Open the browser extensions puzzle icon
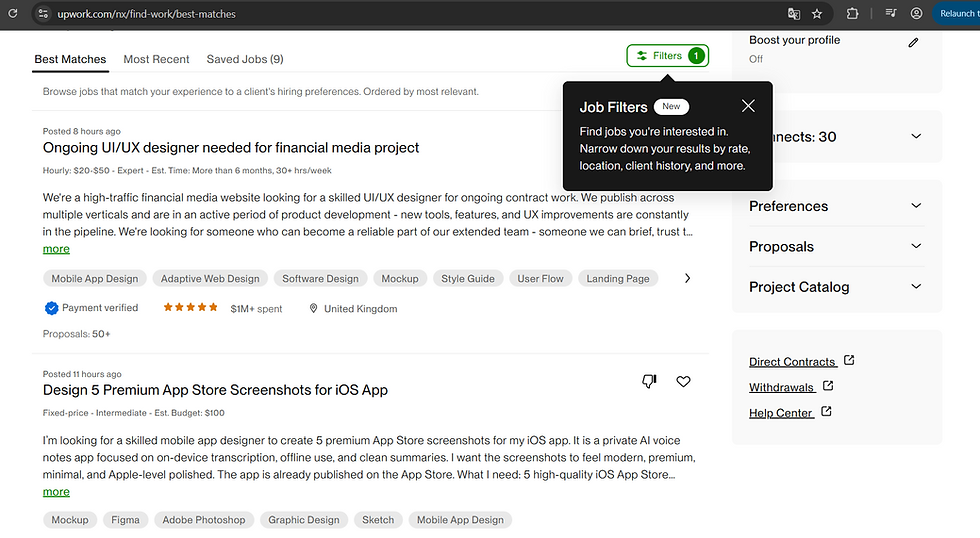Viewport: 980px width, 538px height. [852, 14]
